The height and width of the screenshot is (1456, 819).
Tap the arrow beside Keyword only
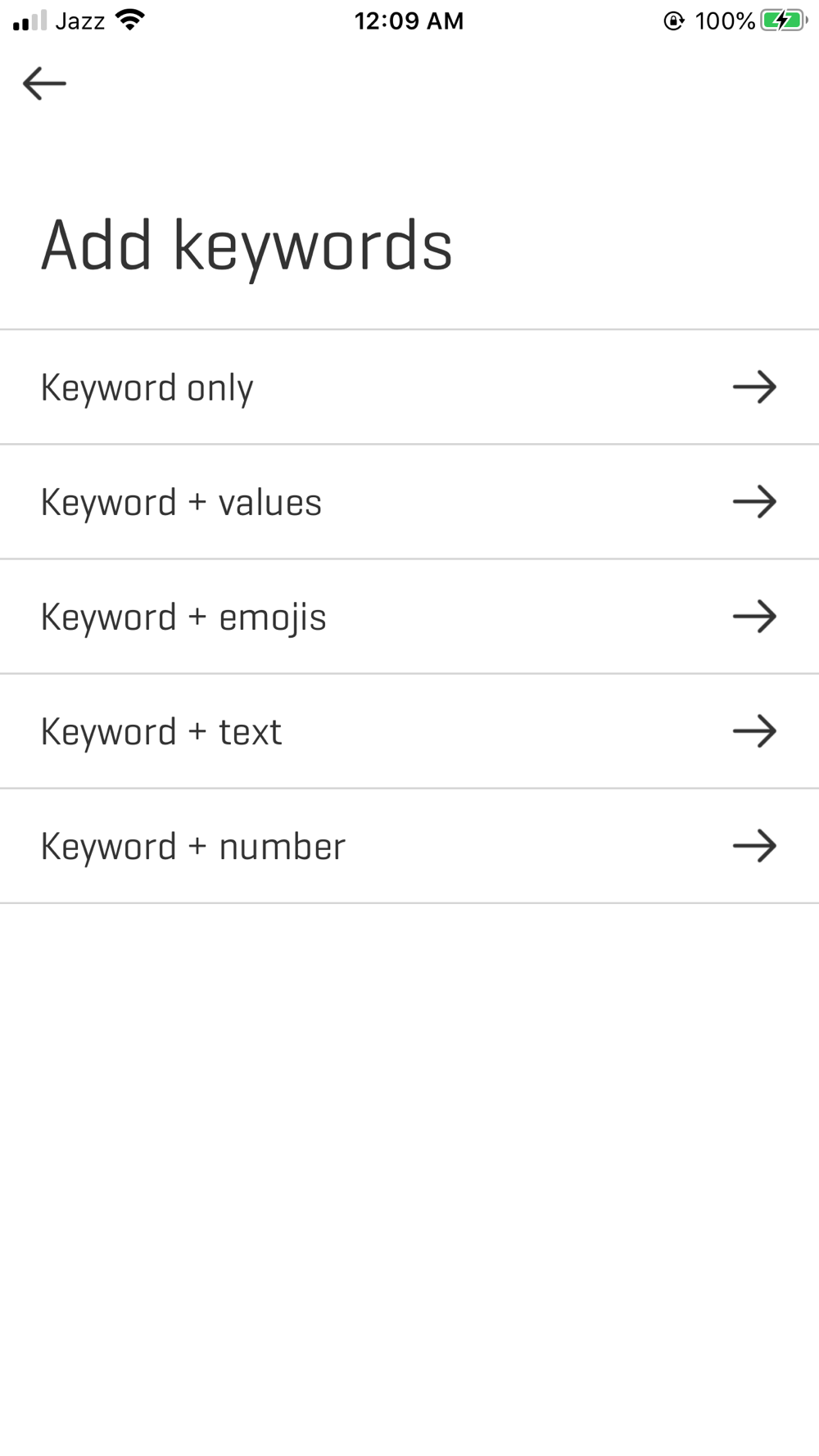(x=754, y=387)
